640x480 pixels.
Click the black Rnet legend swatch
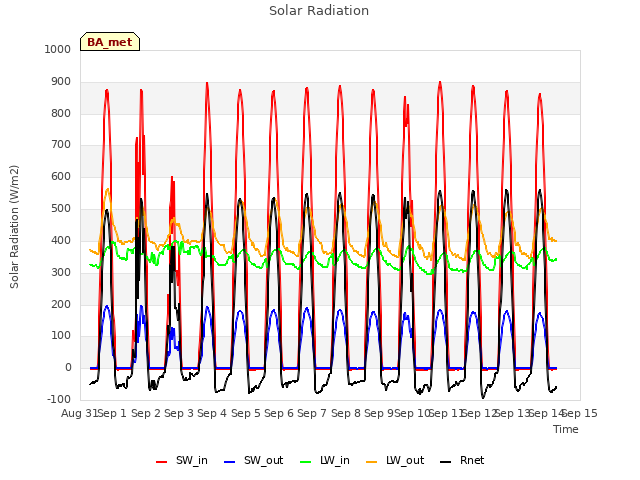445,462
